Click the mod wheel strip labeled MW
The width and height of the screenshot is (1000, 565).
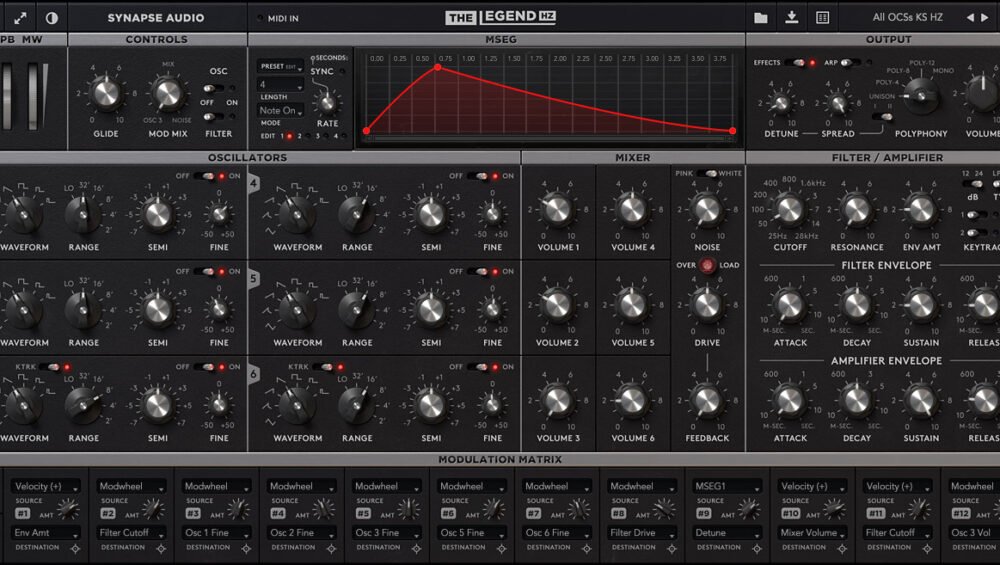tap(35, 96)
